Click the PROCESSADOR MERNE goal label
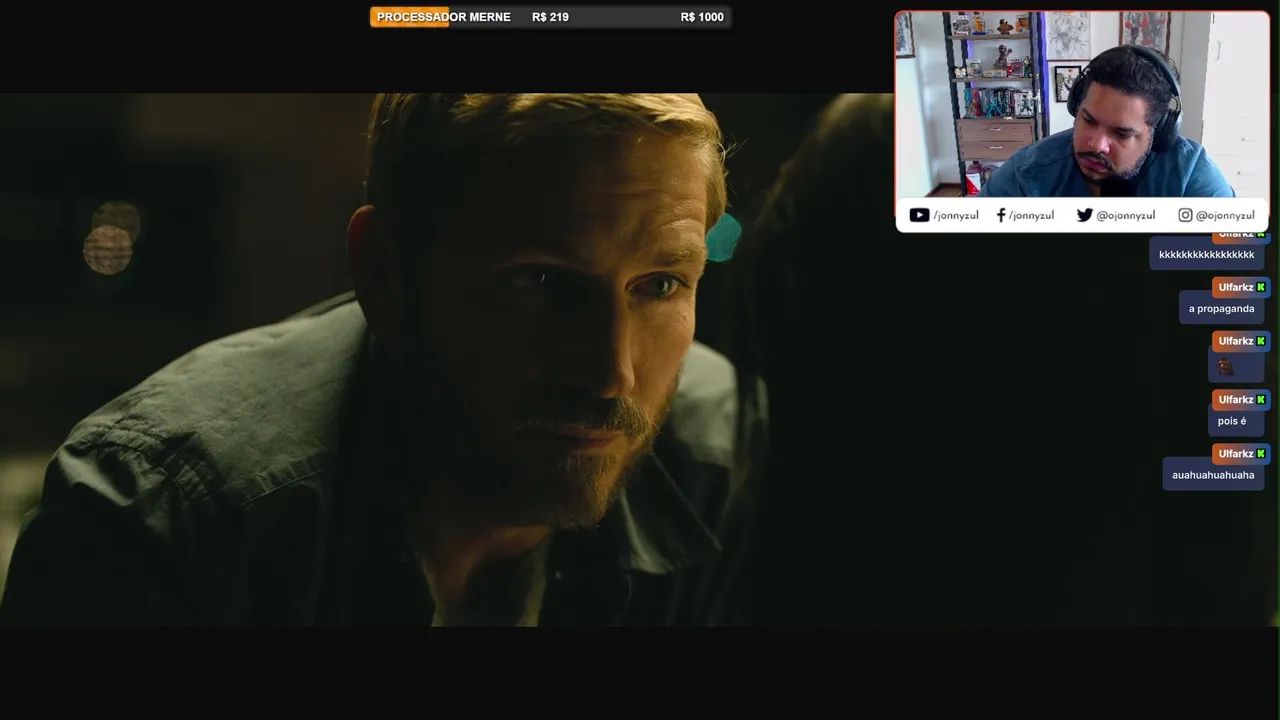This screenshot has width=1280, height=720. [443, 17]
